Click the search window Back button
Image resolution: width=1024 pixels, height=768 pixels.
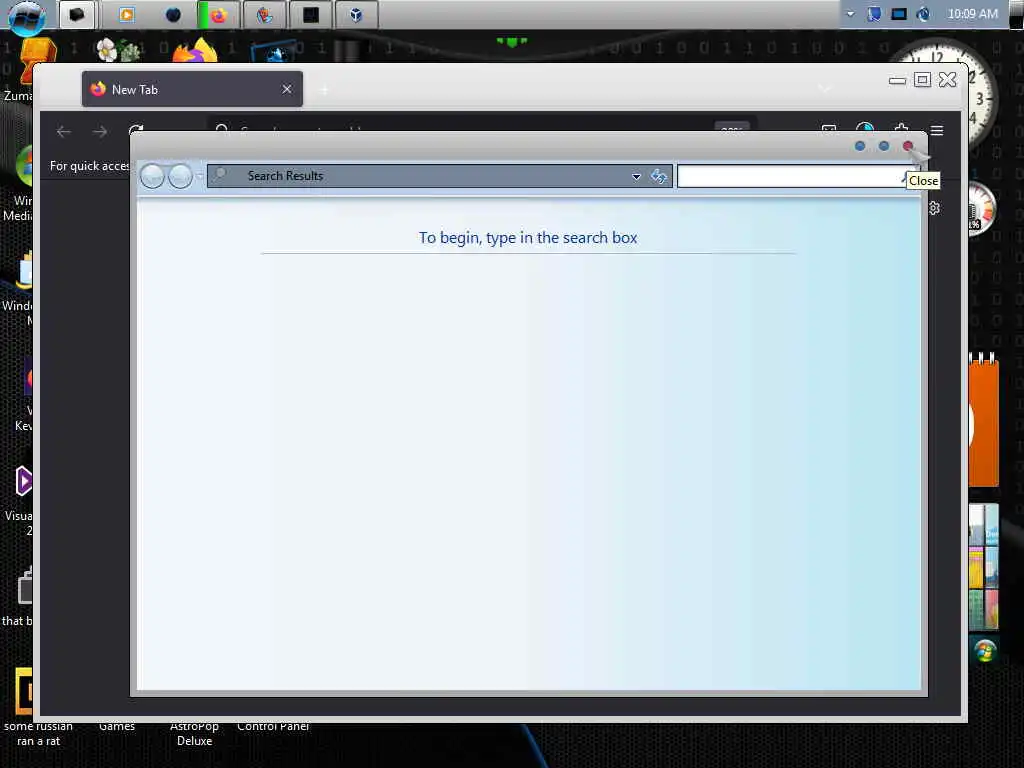tap(152, 176)
